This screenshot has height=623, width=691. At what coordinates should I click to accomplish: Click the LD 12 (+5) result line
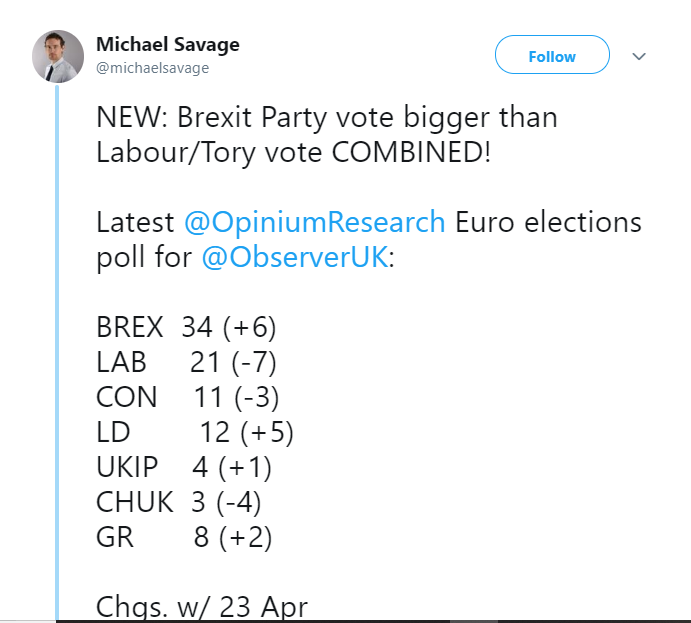pyautogui.click(x=194, y=432)
